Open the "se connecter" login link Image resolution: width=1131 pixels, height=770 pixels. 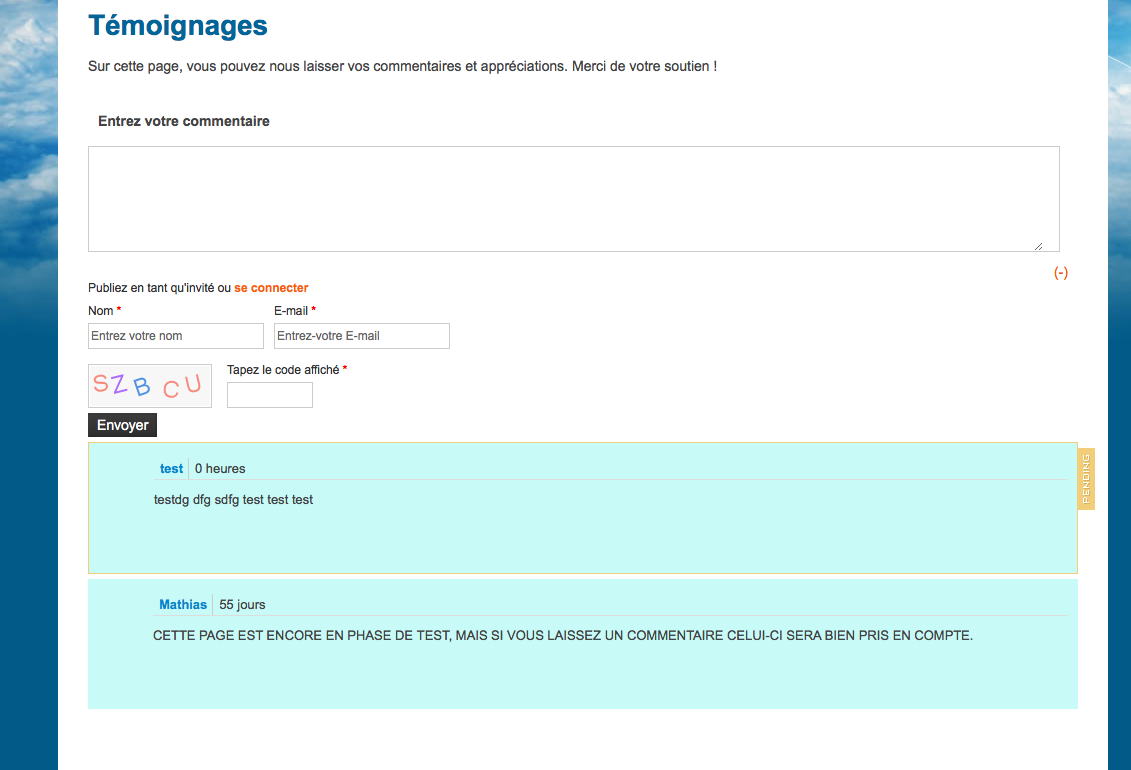(x=271, y=288)
